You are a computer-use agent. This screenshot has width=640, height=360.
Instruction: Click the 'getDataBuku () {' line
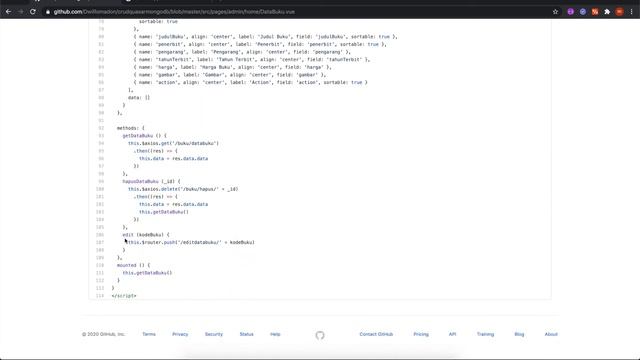pyautogui.click(x=144, y=136)
